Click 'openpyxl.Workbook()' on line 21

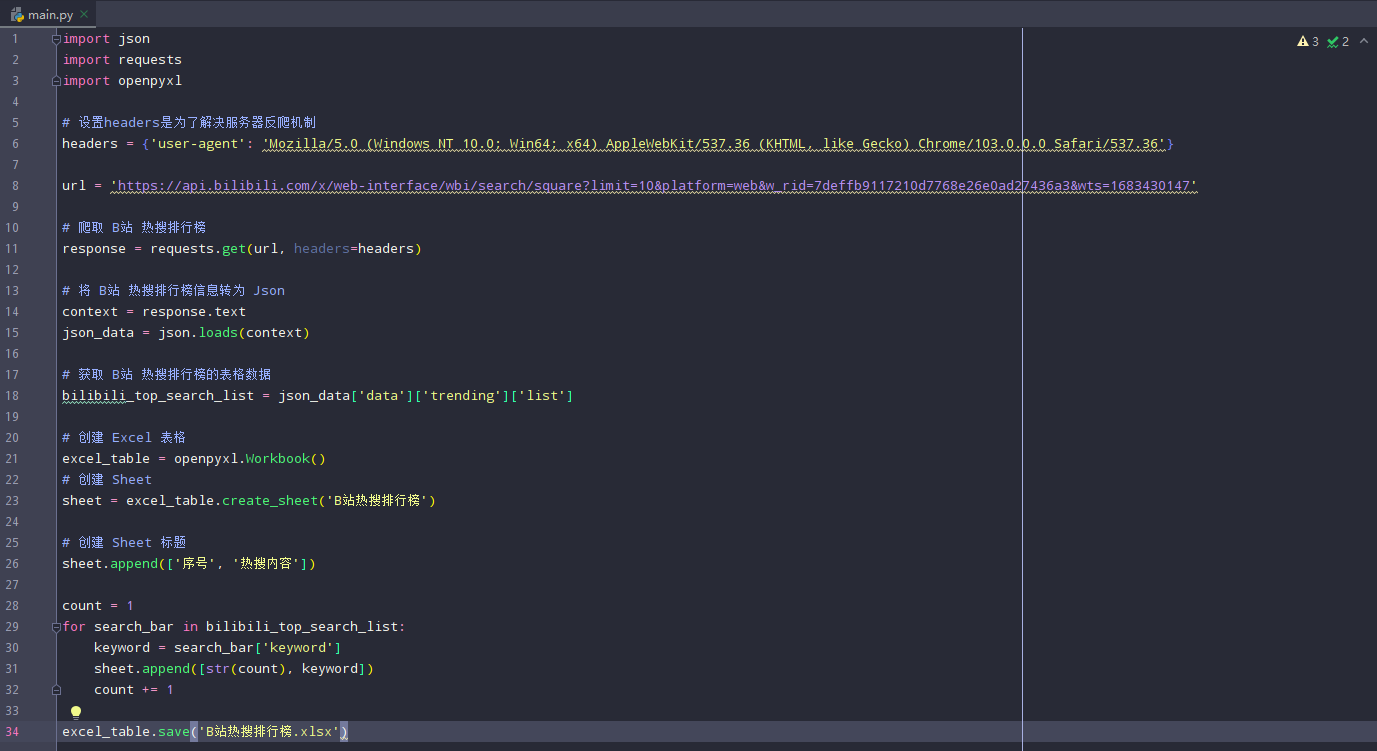tap(250, 459)
